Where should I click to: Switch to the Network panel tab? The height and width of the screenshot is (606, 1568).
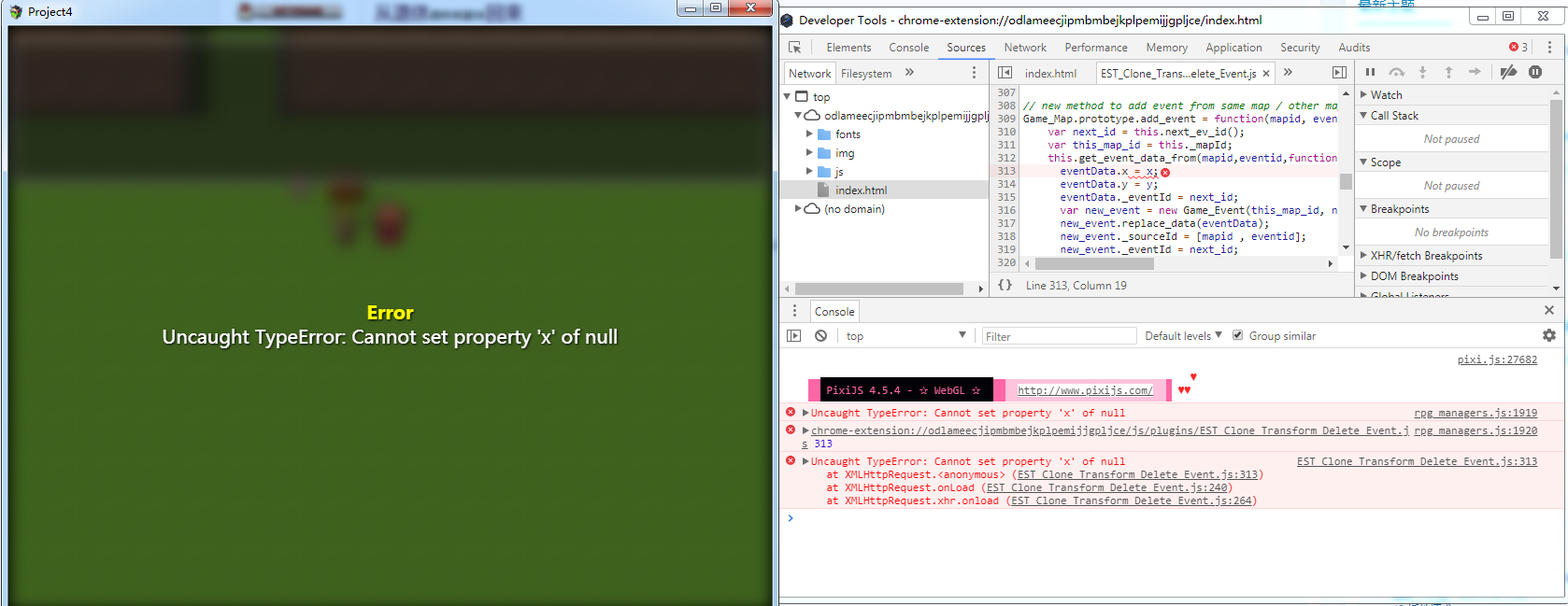point(1025,48)
